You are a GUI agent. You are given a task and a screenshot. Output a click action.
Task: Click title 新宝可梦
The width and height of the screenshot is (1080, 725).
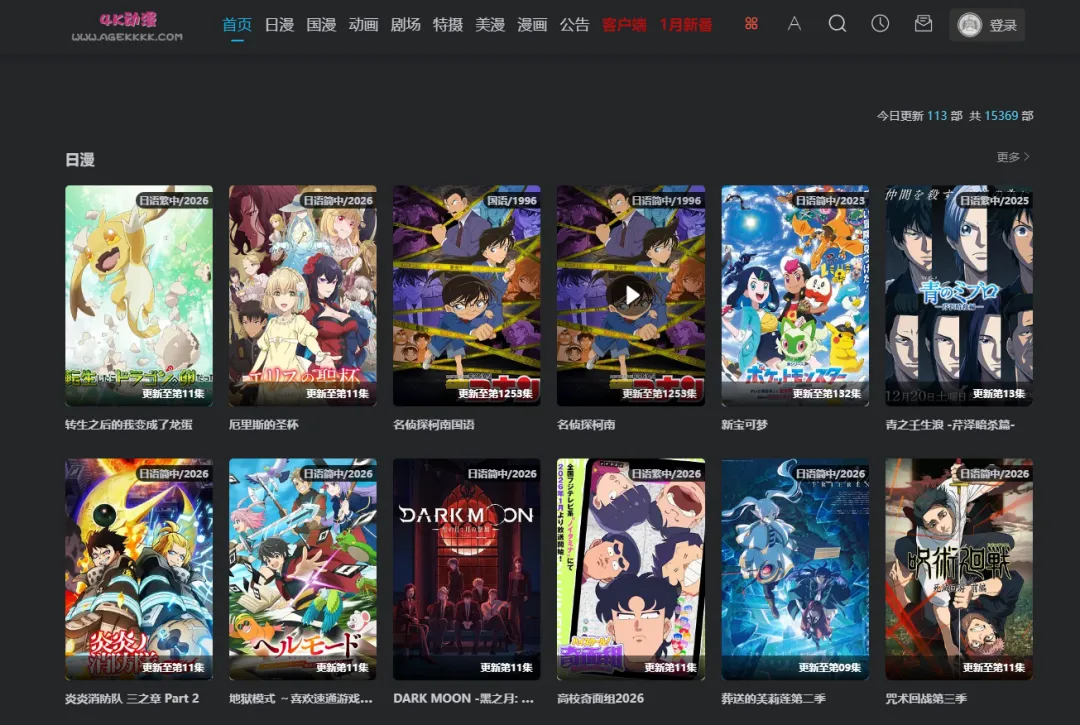[745, 425]
